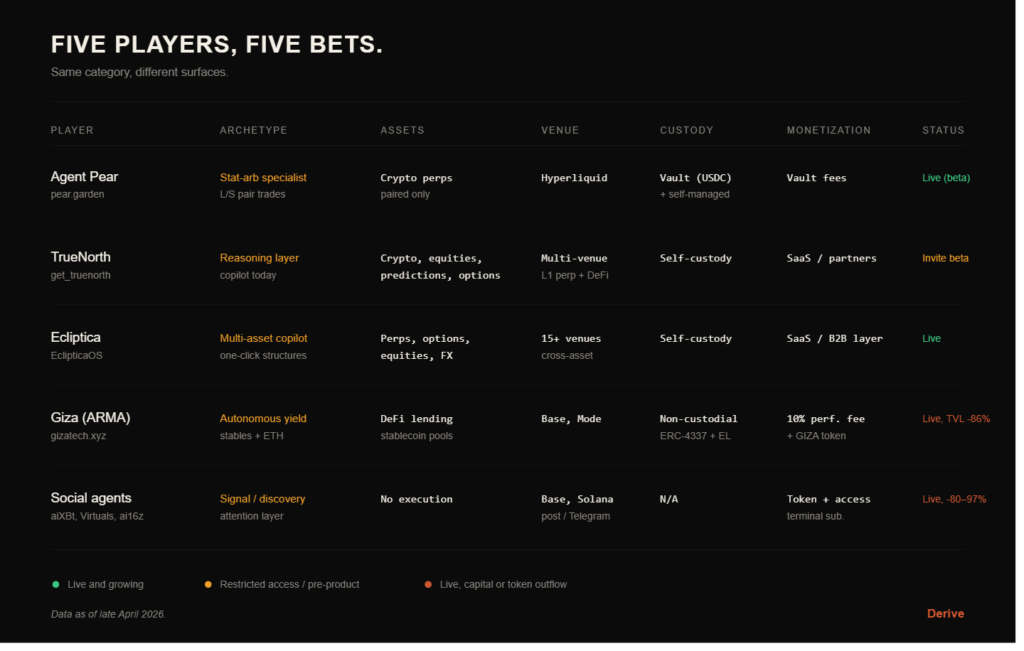Open the pear.garden link under Agent Pear

pyautogui.click(x=78, y=194)
